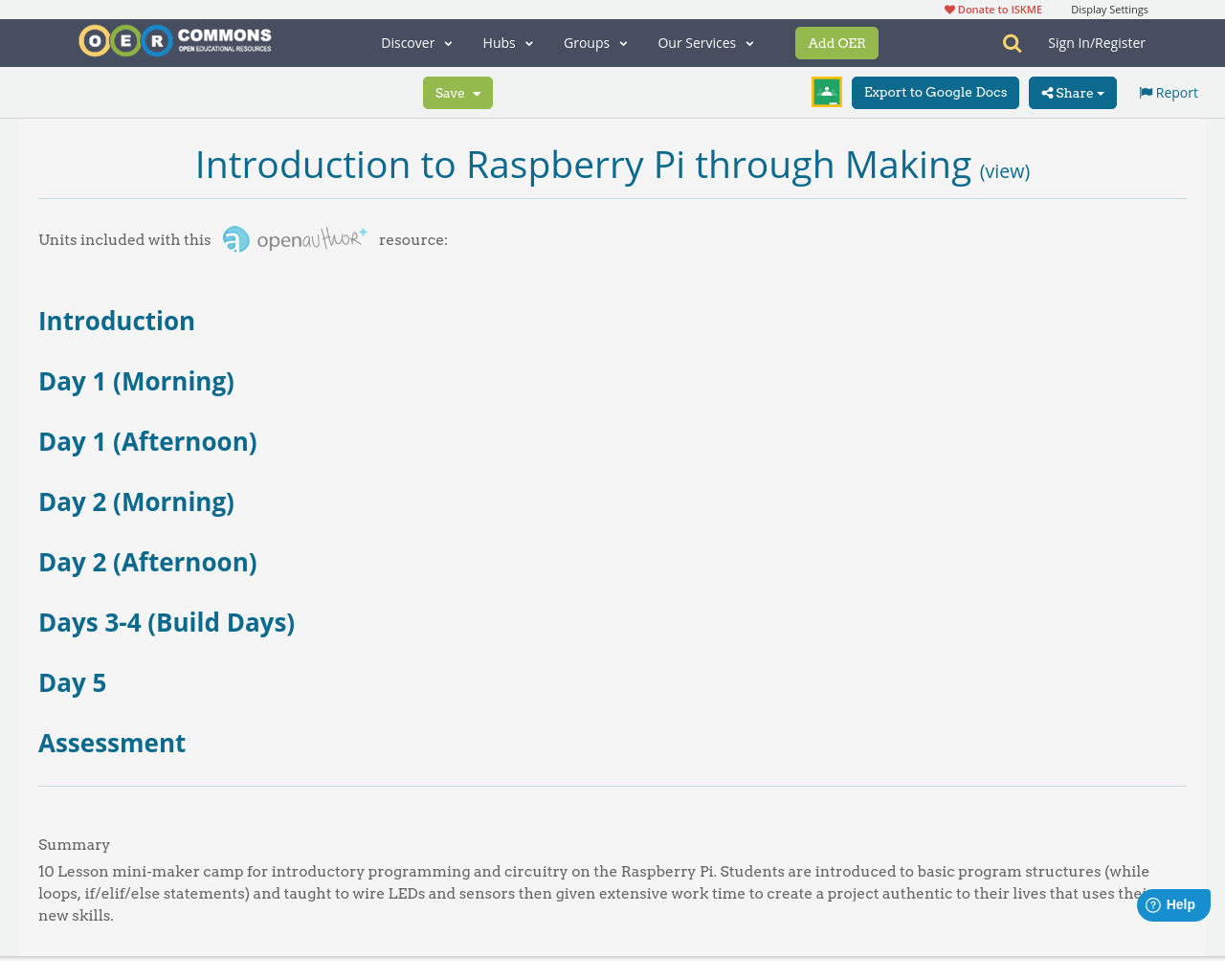Open the Save dropdown

457,91
